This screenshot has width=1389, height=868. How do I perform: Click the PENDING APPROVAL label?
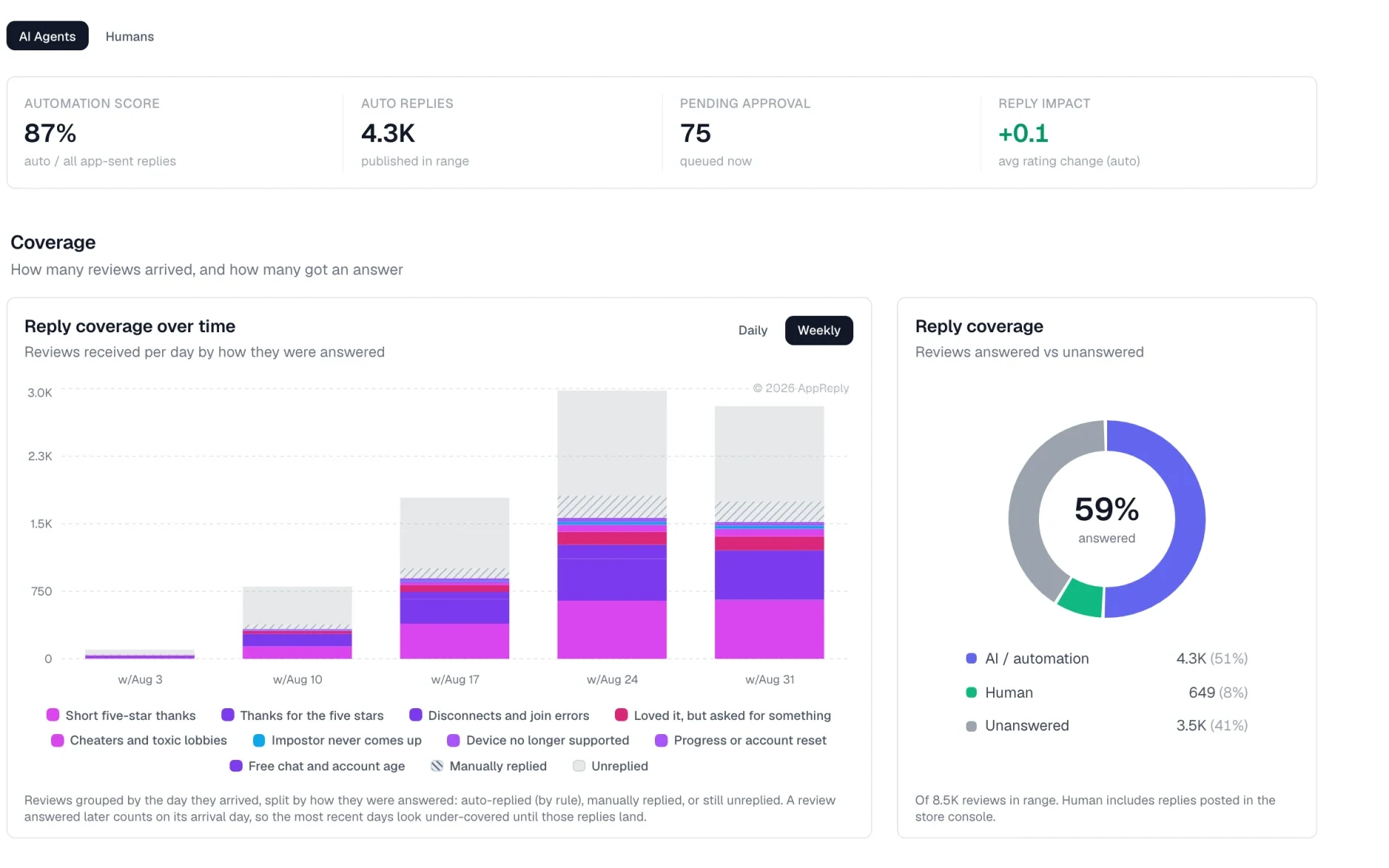click(x=745, y=104)
